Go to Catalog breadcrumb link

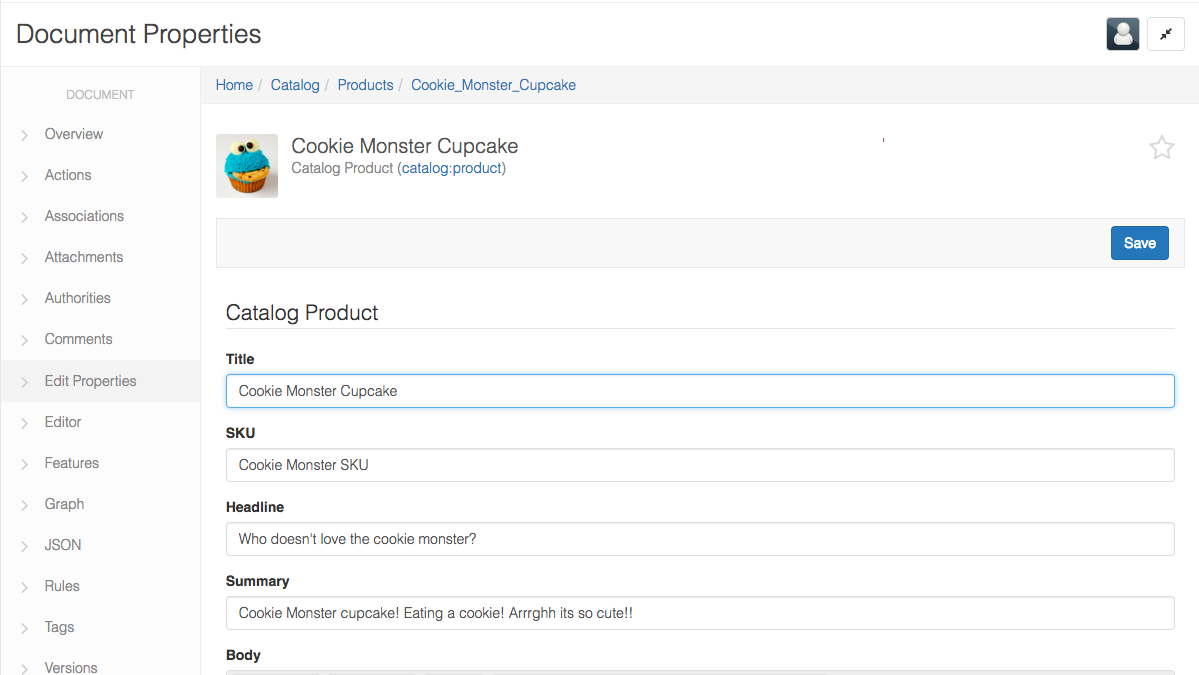pos(295,85)
